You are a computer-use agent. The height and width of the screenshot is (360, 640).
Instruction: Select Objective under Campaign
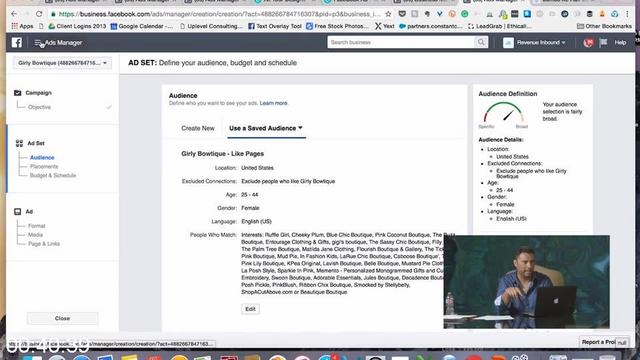[39, 107]
